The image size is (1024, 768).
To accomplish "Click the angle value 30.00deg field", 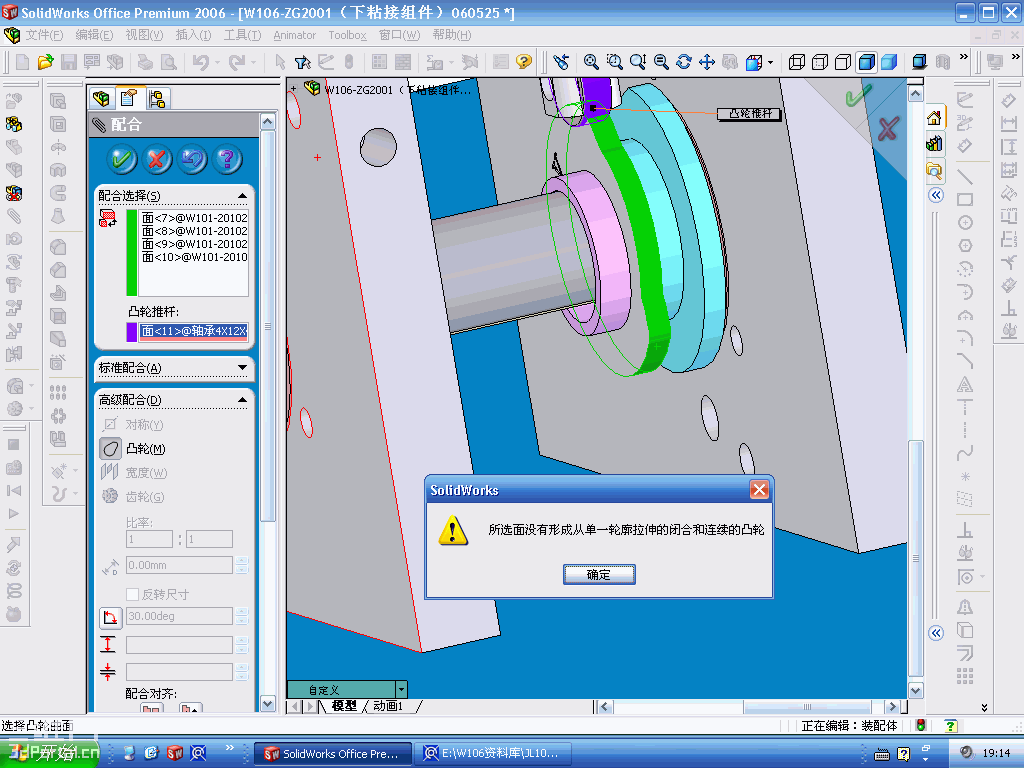I will 179,616.
